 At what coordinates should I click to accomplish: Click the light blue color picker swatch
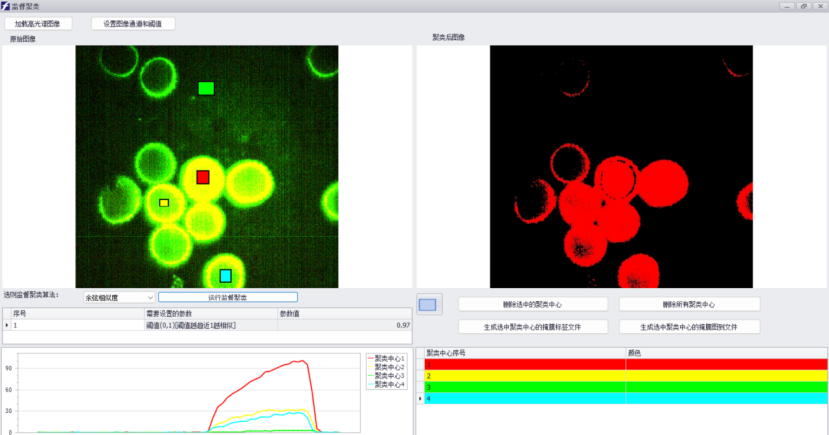[x=428, y=304]
